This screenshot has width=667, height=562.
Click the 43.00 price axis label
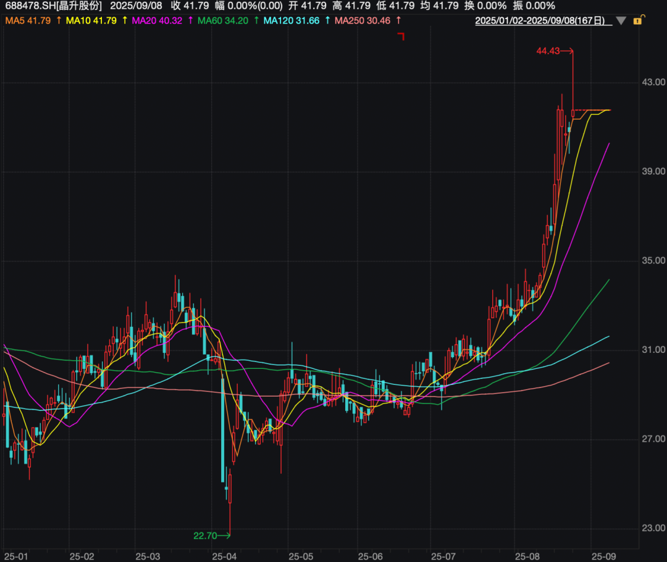(653, 82)
